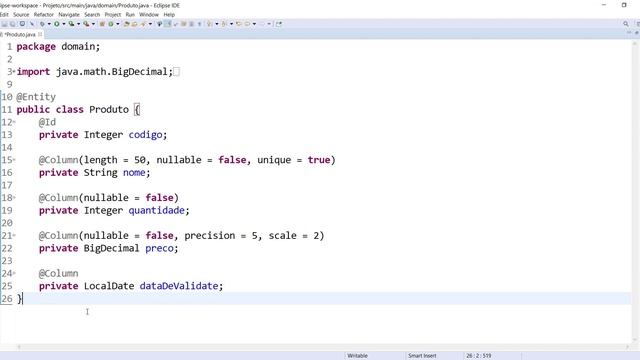Click the horizontal scrollbar under the editor
The height and width of the screenshot is (360, 640).
[x=322, y=347]
